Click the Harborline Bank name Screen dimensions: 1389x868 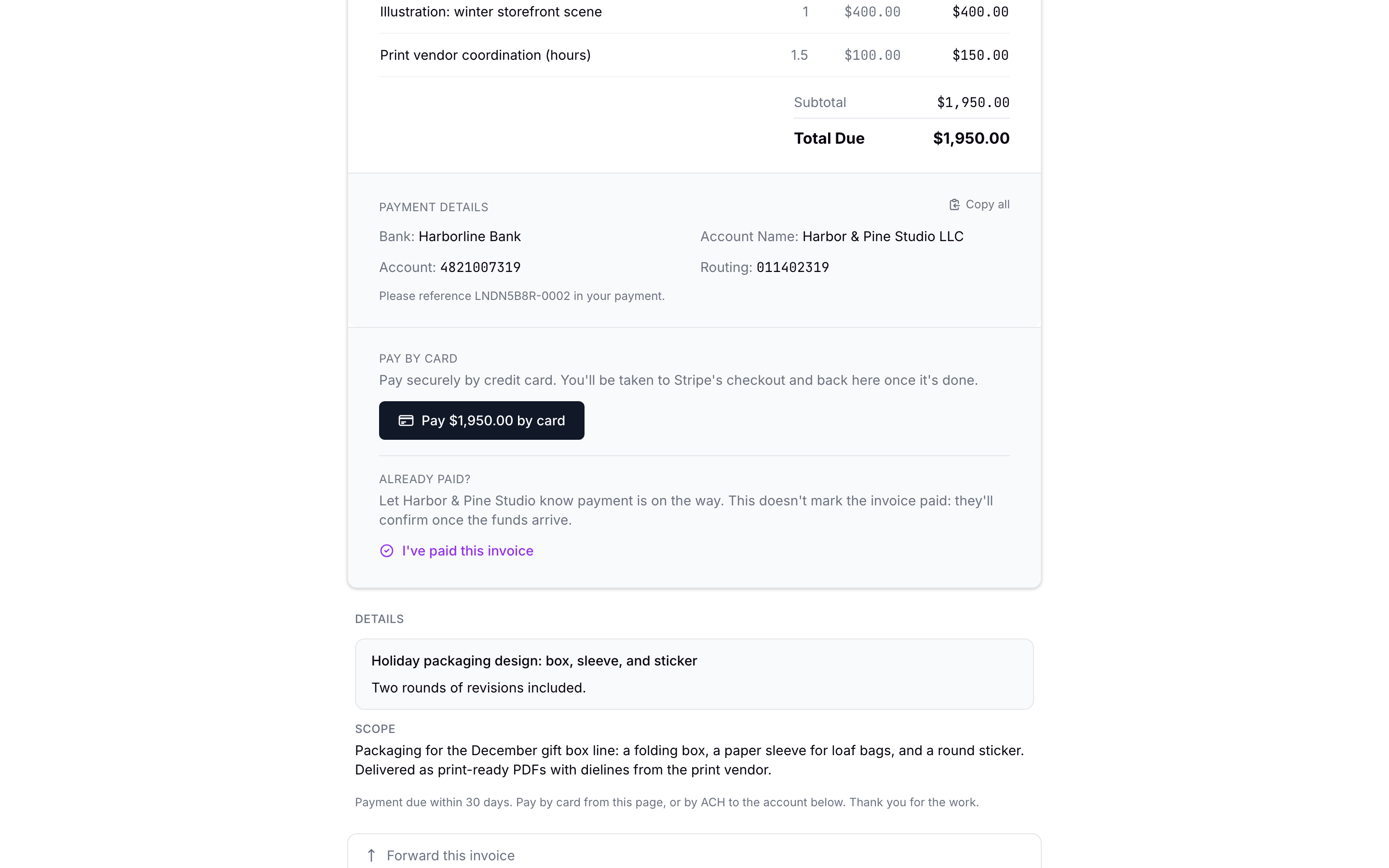469,236
